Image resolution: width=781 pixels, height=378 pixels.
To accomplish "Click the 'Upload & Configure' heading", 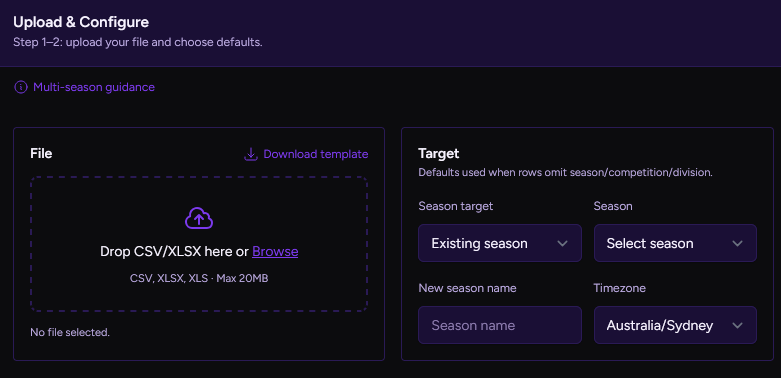I will [x=81, y=22].
